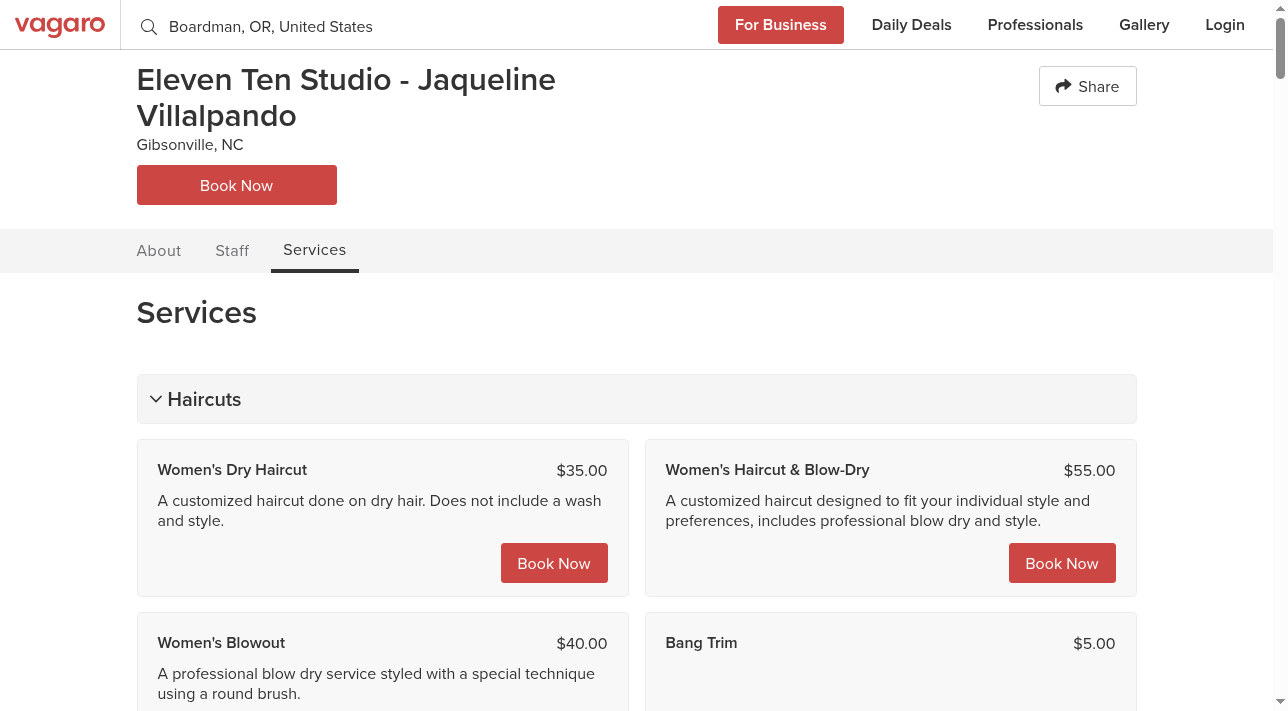Click the search magnifier icon
Image resolution: width=1288 pixels, height=711 pixels.
[149, 27]
